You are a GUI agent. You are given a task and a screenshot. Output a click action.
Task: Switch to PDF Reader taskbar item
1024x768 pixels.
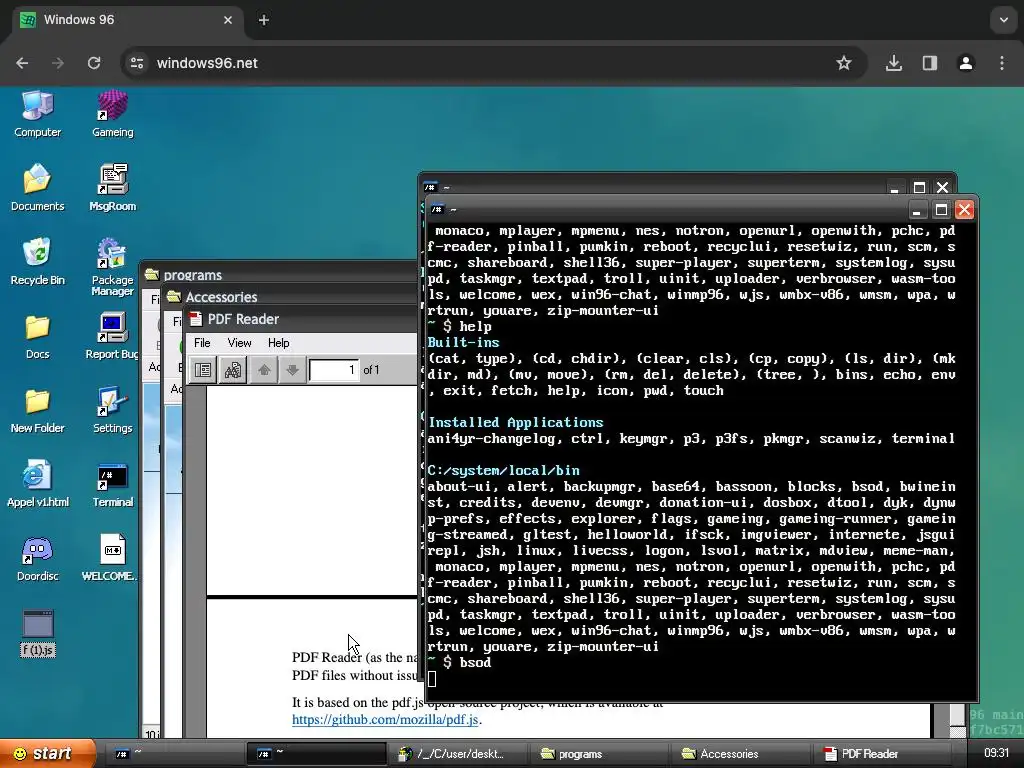pyautogui.click(x=881, y=753)
